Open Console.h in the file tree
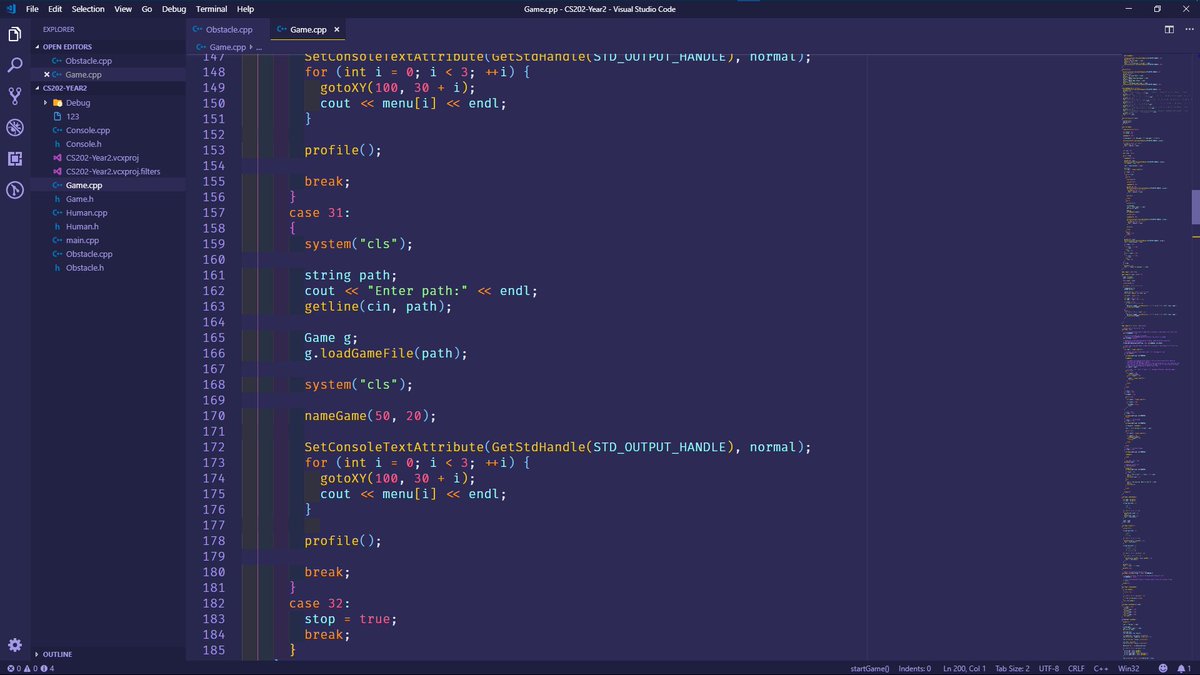 pos(84,144)
